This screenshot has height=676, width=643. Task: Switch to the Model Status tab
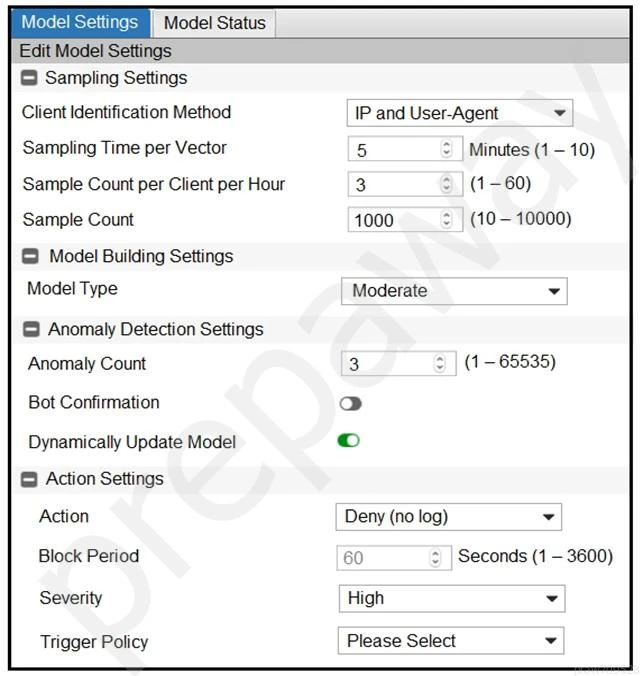coord(214,22)
